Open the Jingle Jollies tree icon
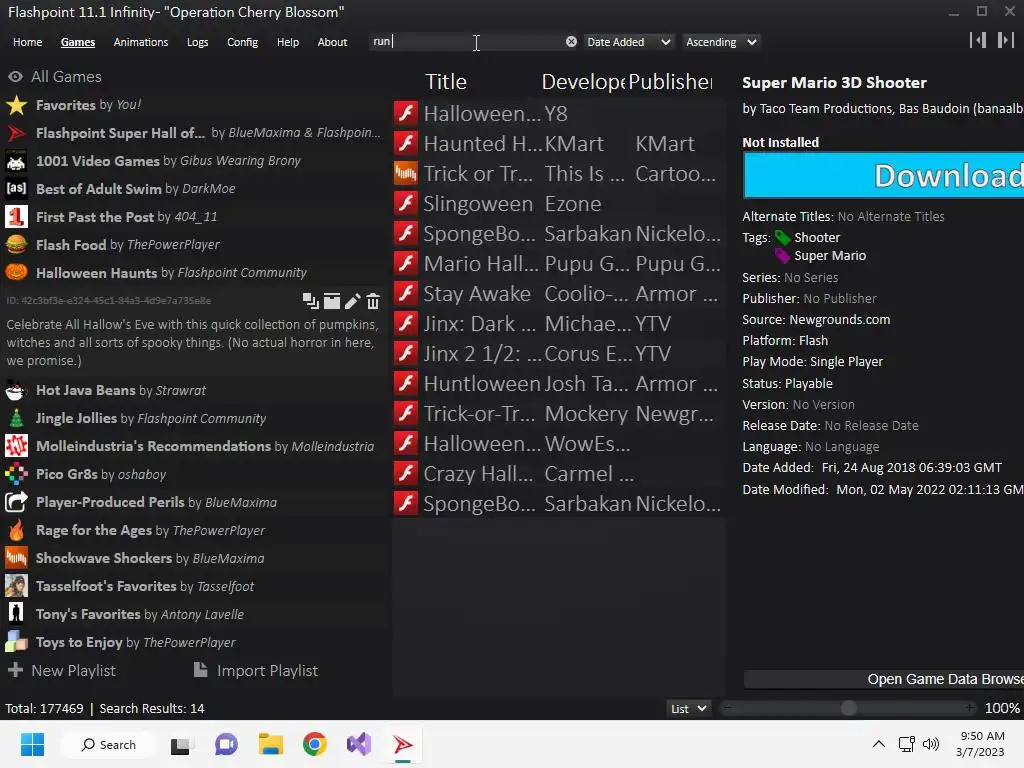This screenshot has width=1024, height=768. point(16,418)
